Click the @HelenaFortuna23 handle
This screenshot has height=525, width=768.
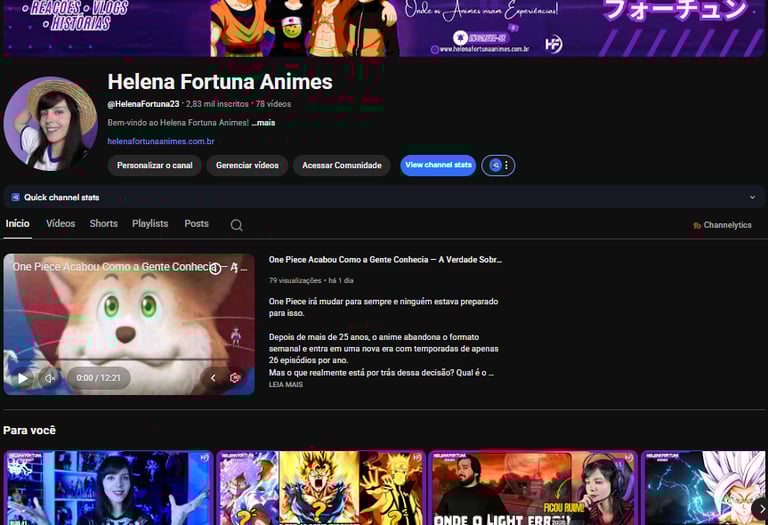143,104
